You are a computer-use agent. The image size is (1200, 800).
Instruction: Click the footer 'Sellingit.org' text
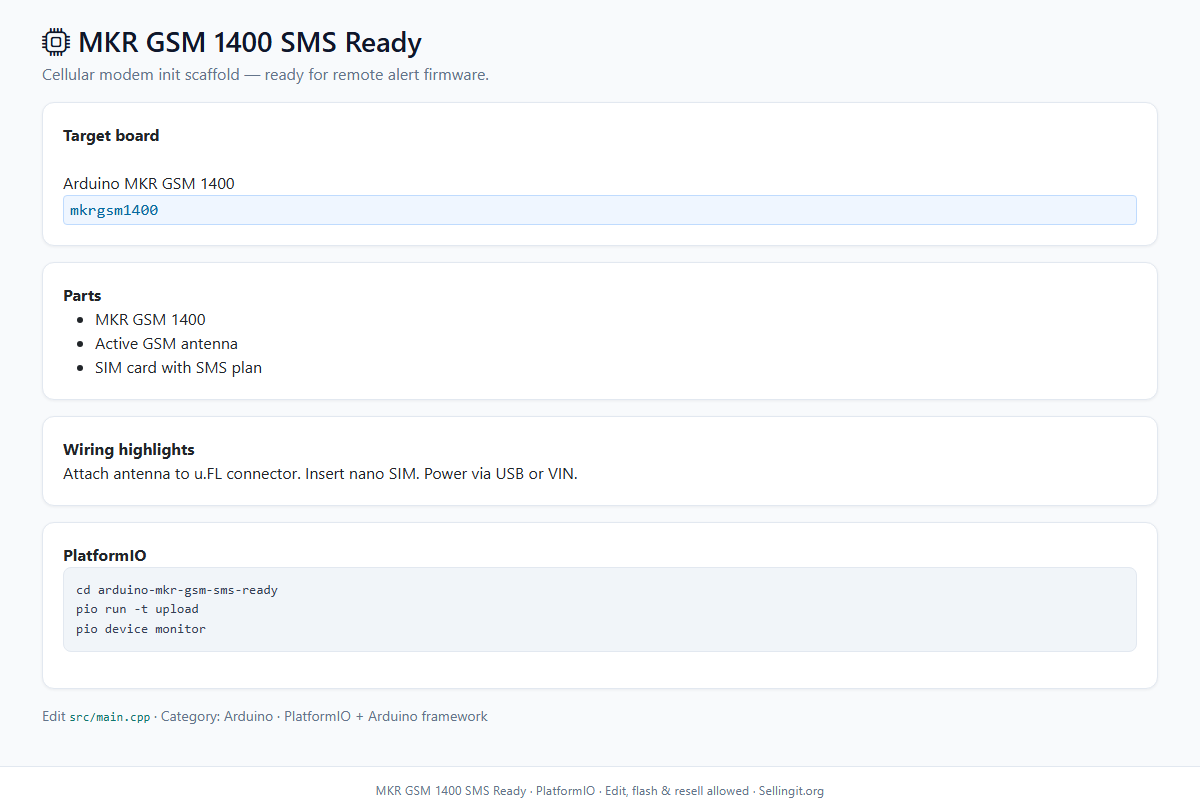791,791
